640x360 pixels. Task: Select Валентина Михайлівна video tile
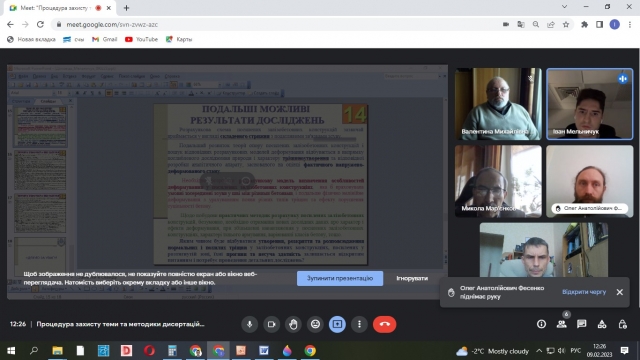(498, 104)
